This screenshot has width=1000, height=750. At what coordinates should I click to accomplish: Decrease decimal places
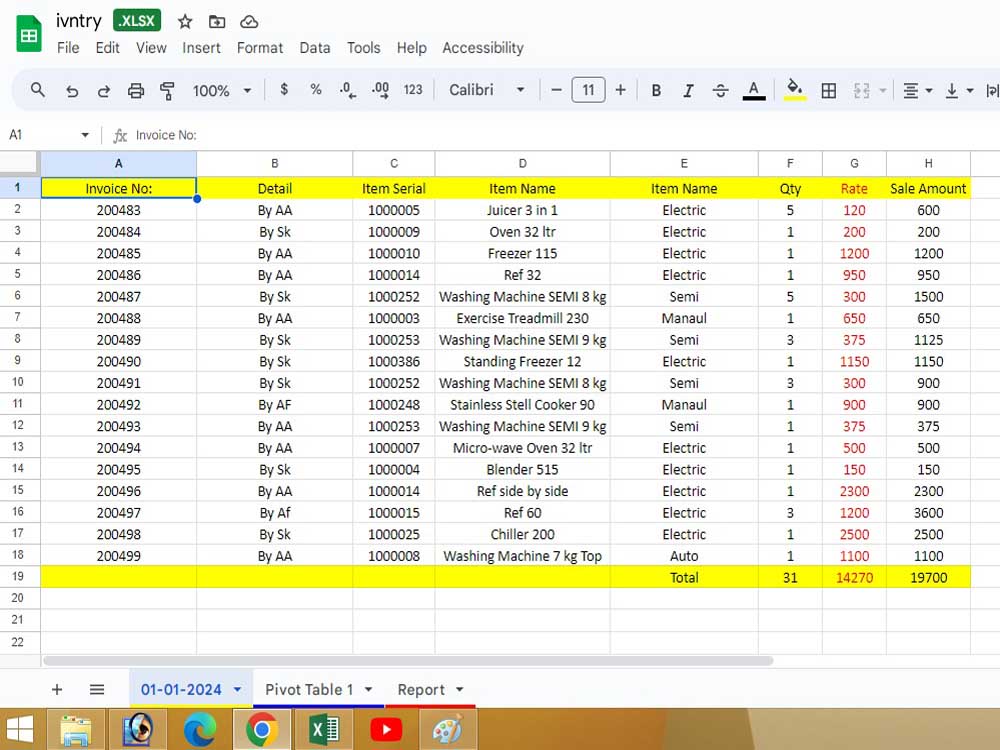click(x=348, y=90)
